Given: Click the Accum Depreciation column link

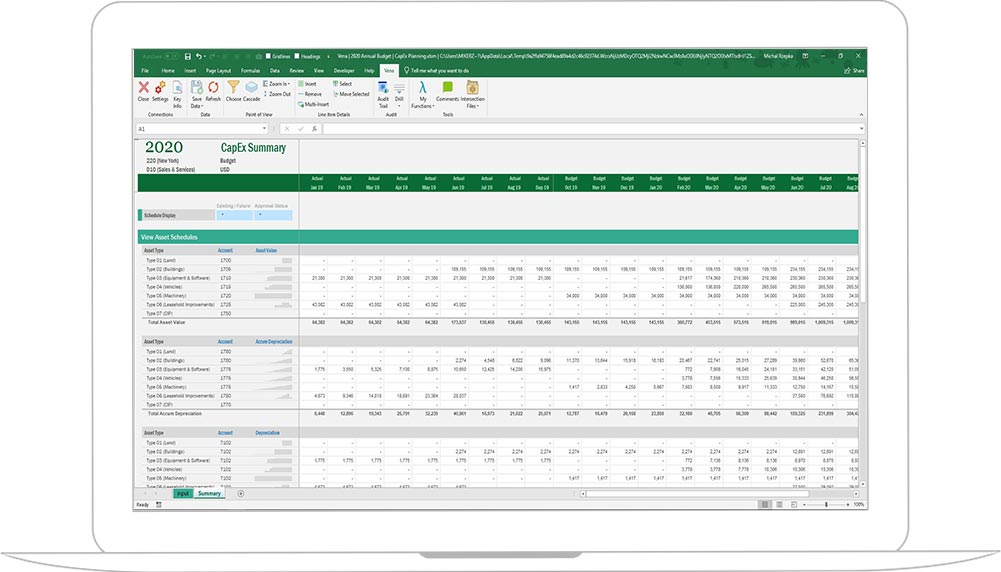Looking at the screenshot, I should [x=274, y=342].
